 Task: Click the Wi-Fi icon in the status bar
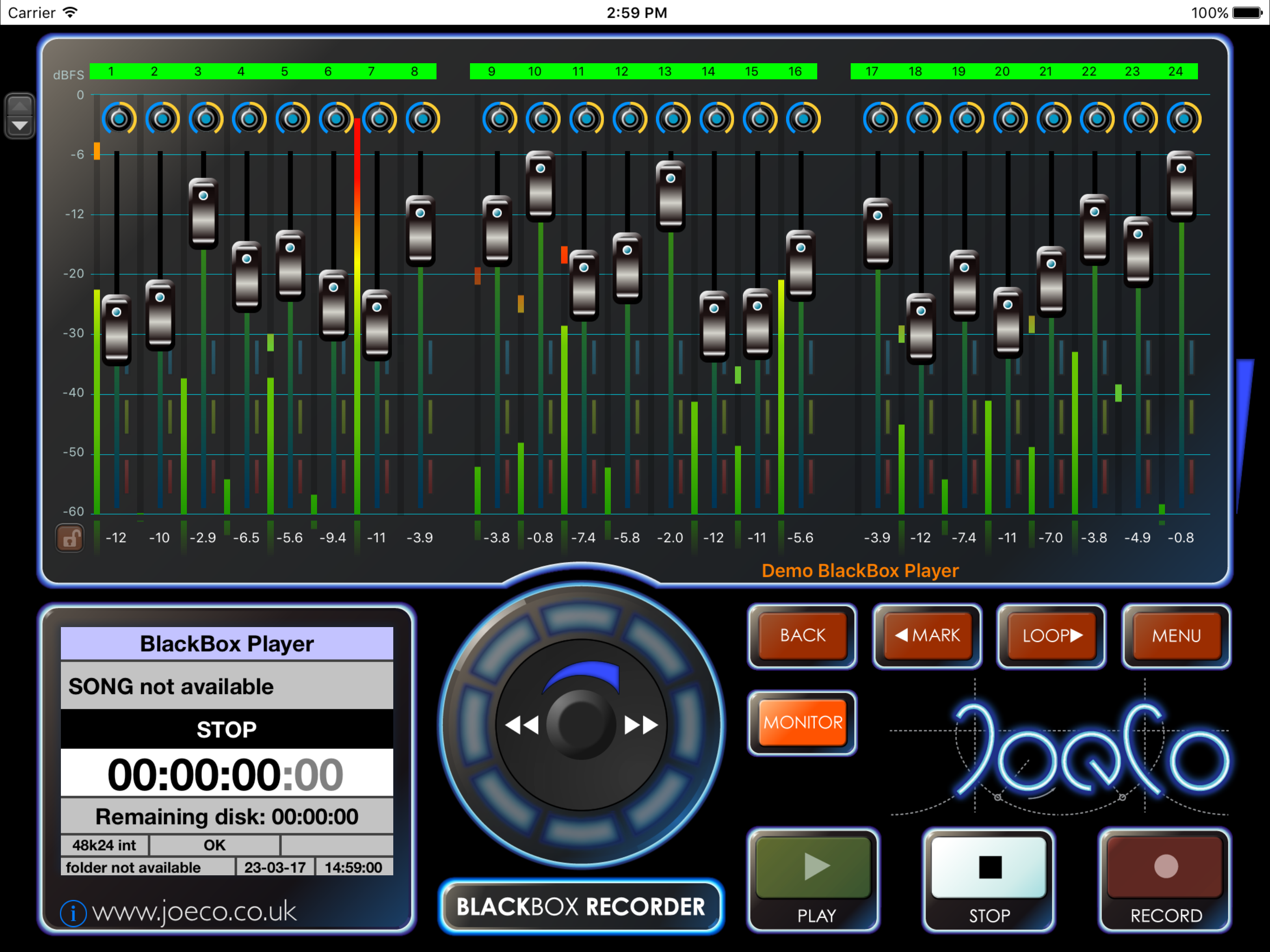(70, 12)
